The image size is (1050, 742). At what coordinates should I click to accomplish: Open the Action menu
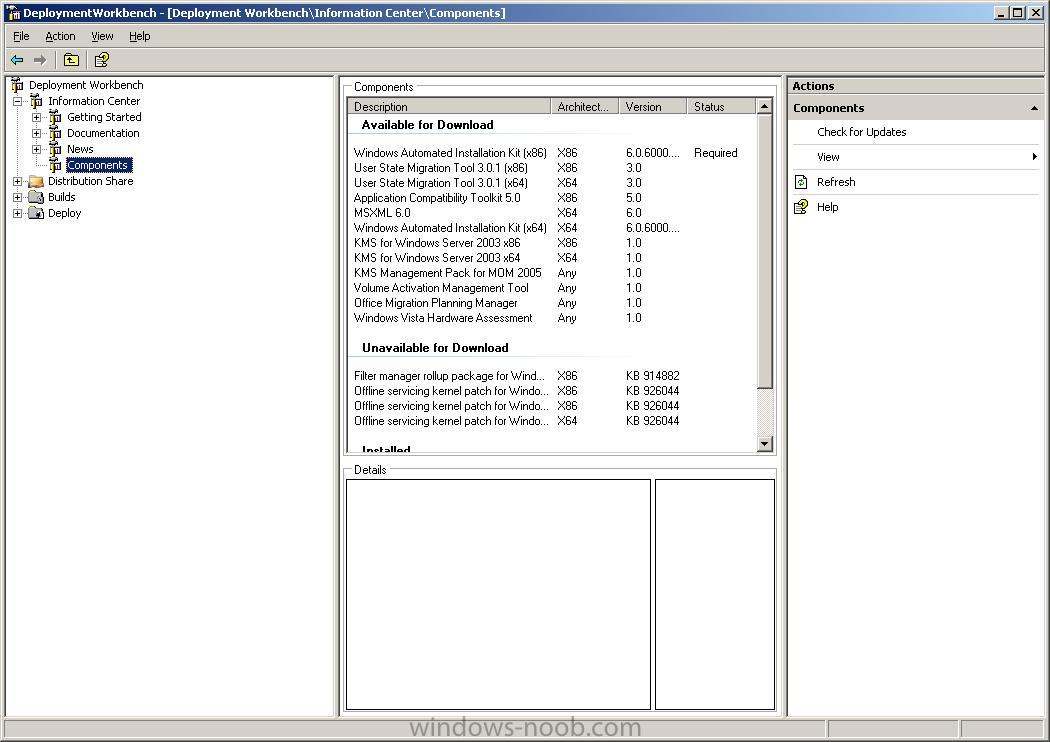point(60,36)
